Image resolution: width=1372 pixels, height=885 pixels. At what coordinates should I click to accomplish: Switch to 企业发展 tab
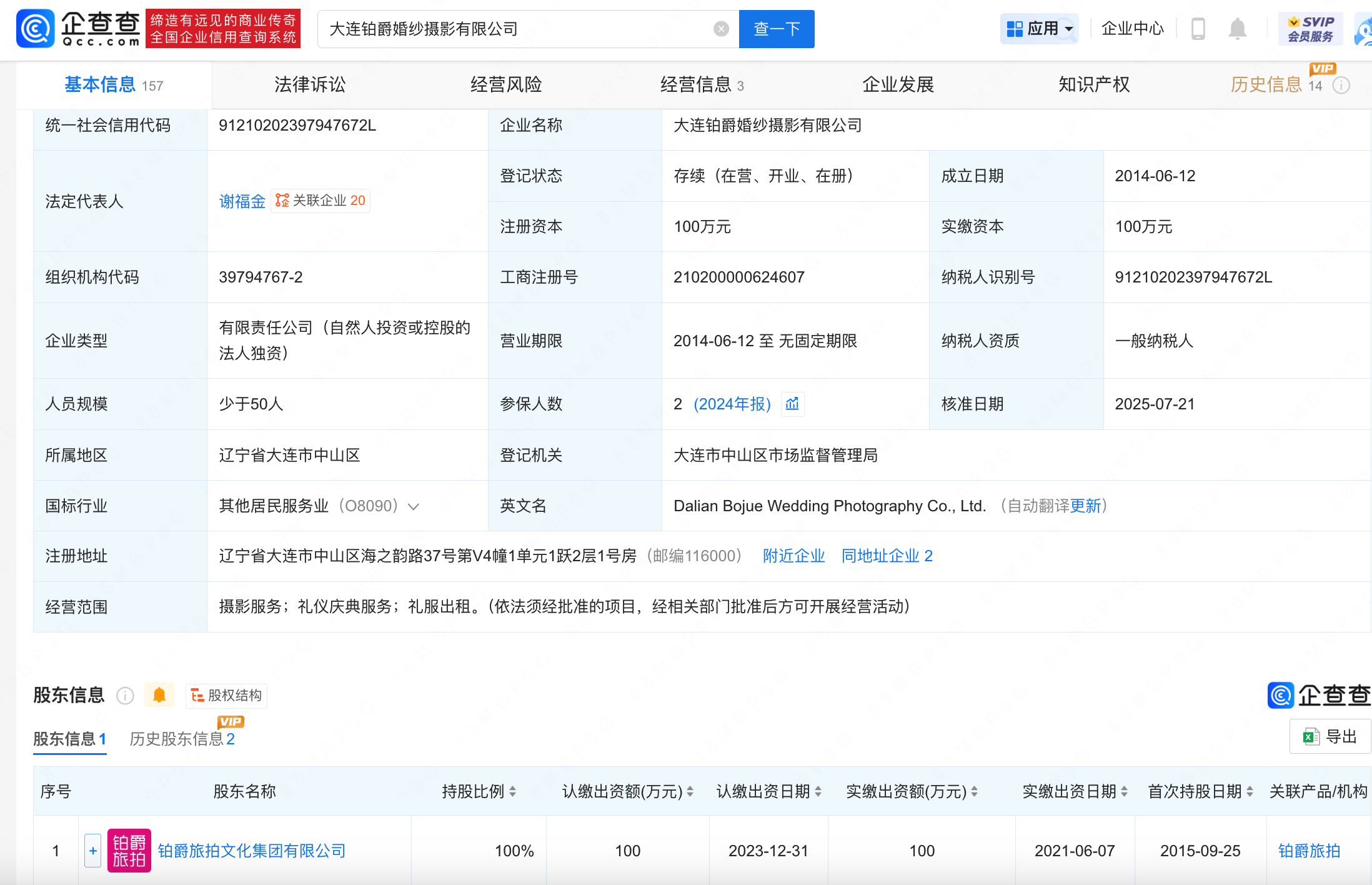click(x=898, y=85)
